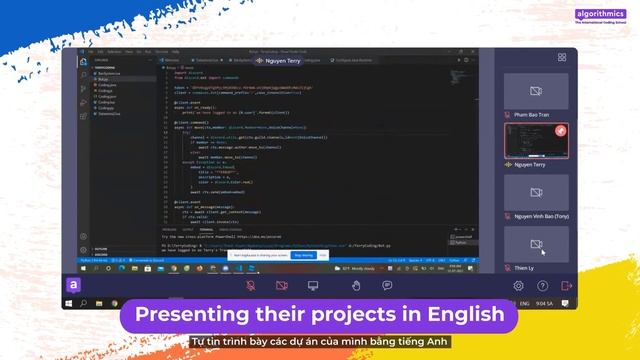
Task: Click ENG language indicator in system tray
Action: click(524, 303)
